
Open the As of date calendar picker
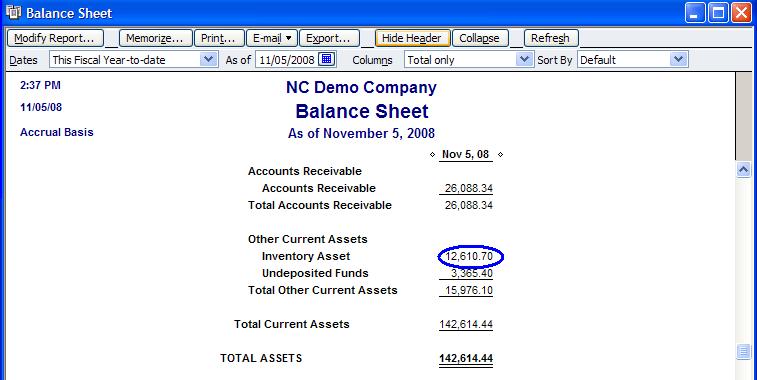pos(327,59)
